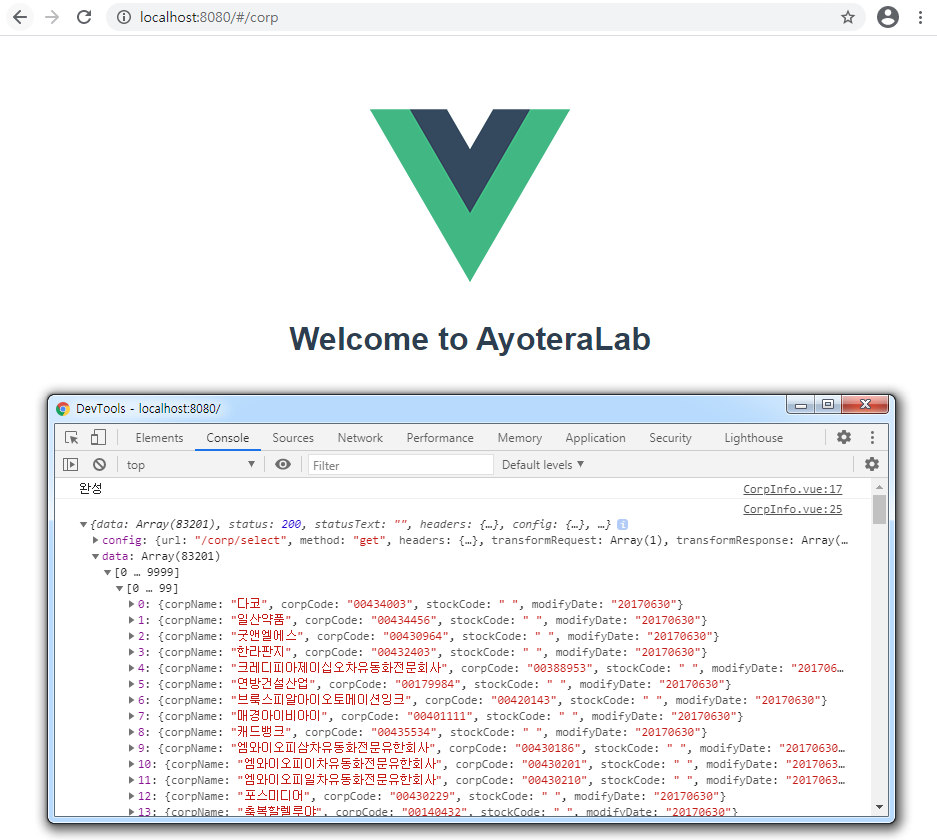Image resolution: width=937 pixels, height=840 pixels.
Task: Collapse the response object with data: Array(83201)
Action: [x=84, y=525]
